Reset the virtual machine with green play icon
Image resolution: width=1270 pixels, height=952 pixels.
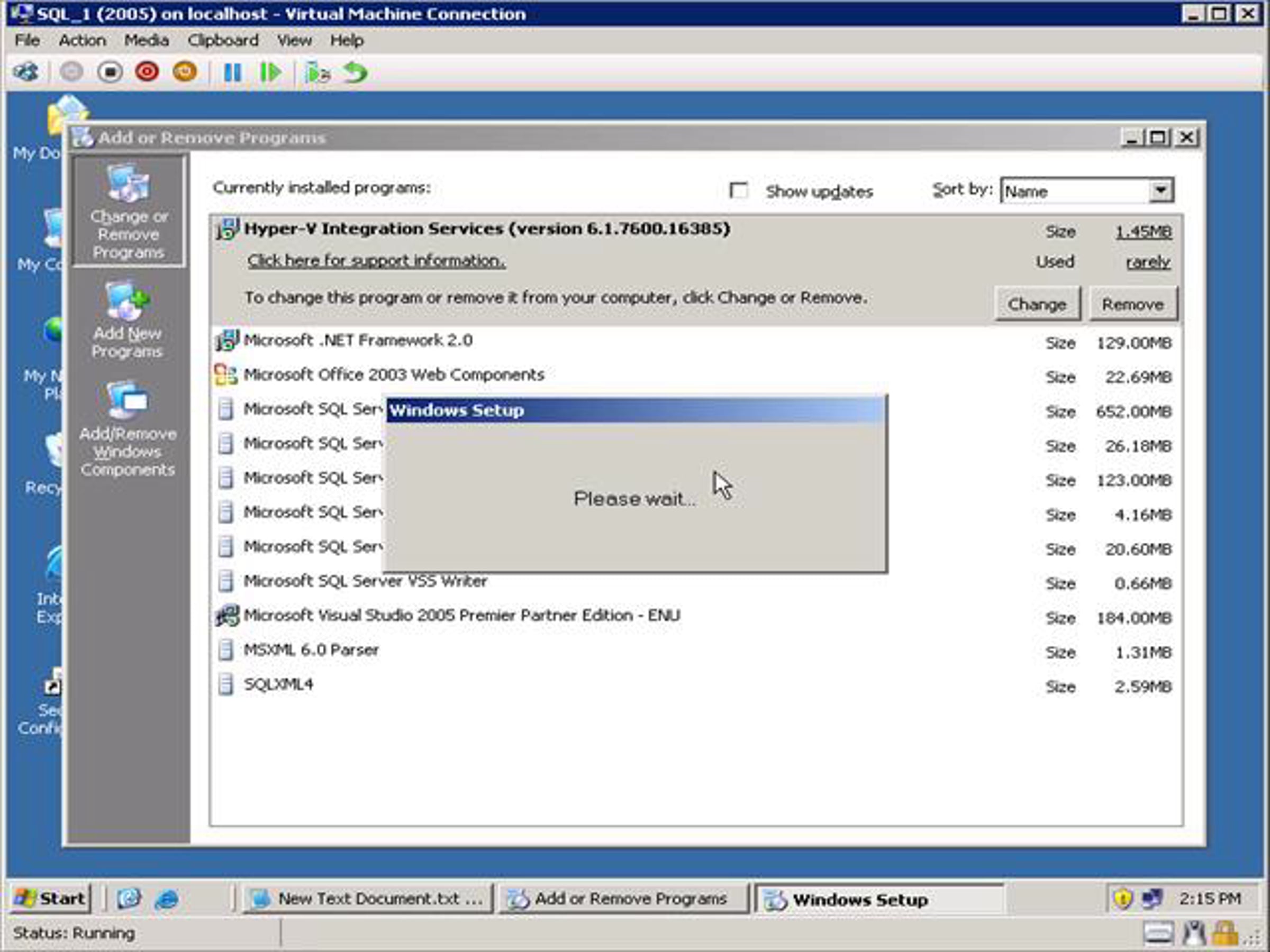pyautogui.click(x=270, y=72)
